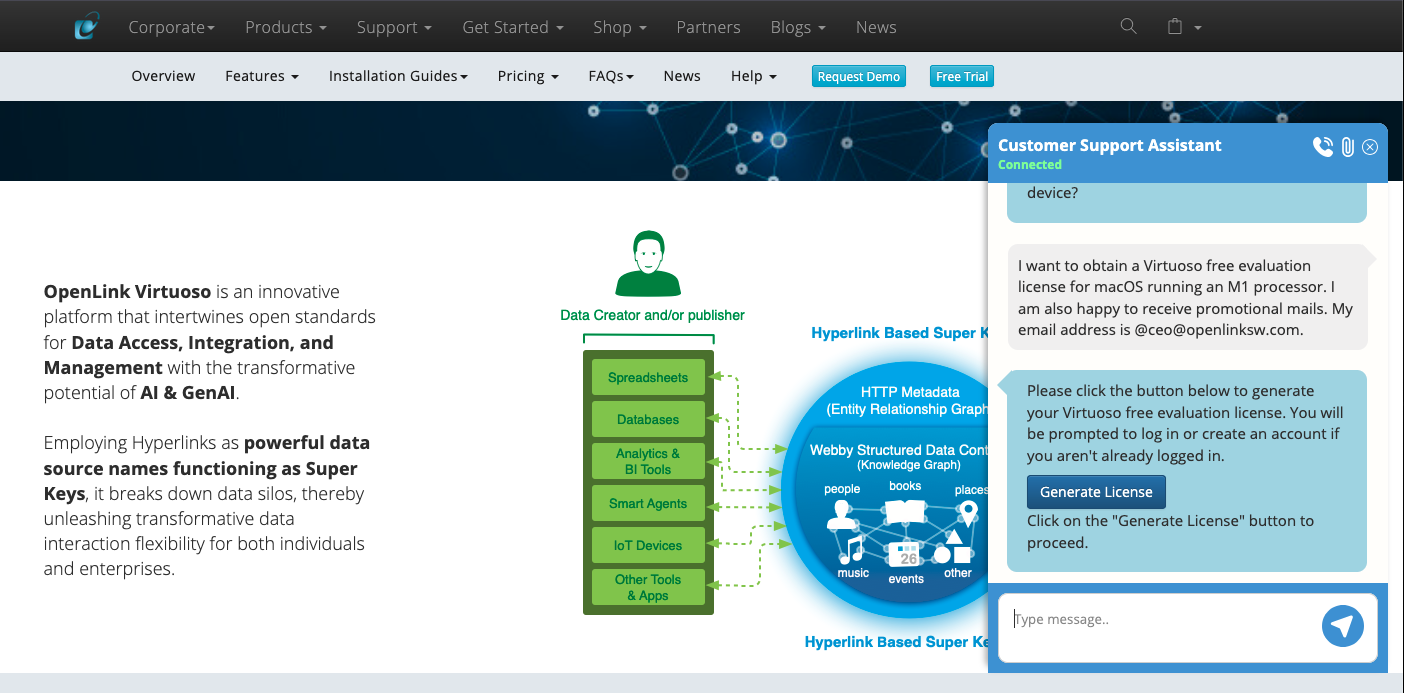The width and height of the screenshot is (1404, 693).
Task: Open the site search magnifier icon
Action: [1129, 27]
